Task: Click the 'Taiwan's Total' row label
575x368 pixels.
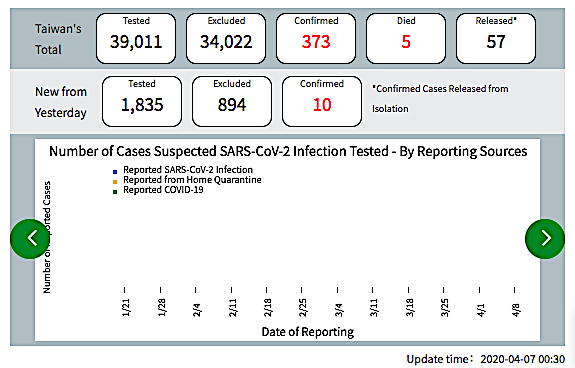Action: 58,39
